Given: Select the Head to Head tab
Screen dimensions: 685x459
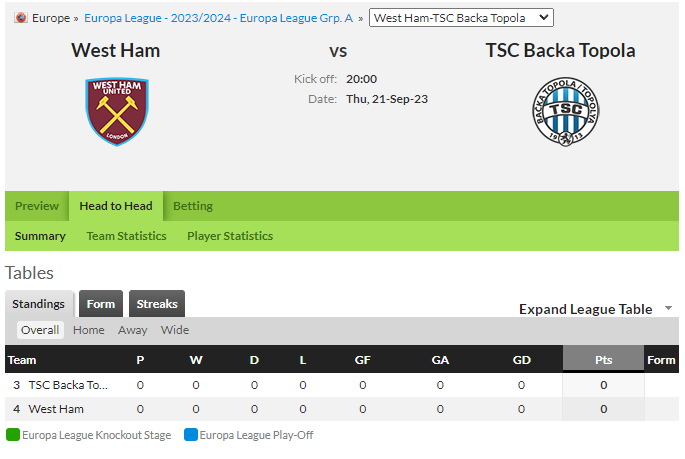Looking at the screenshot, I should coord(116,206).
